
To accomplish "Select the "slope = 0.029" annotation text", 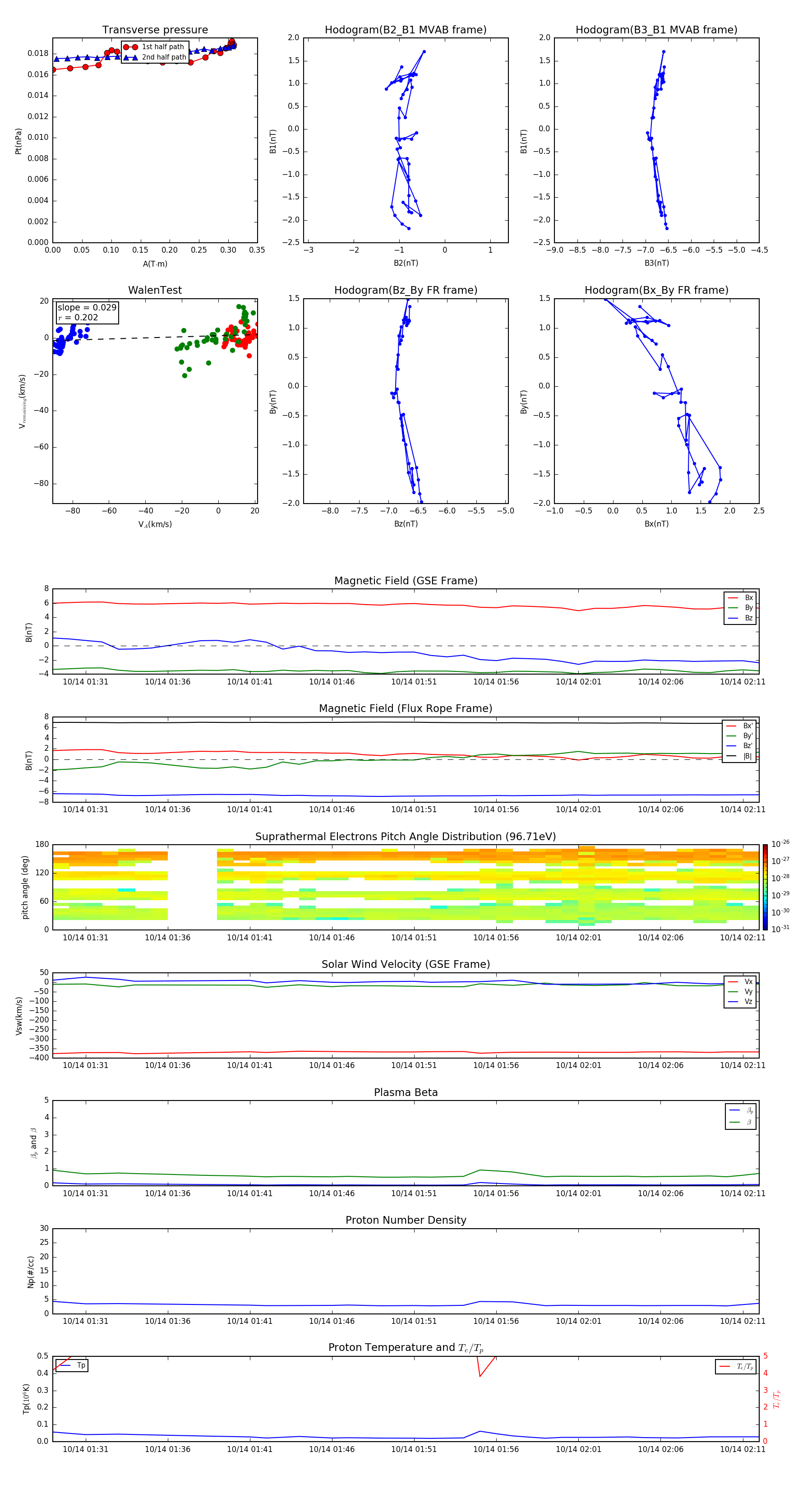I will click(87, 308).
